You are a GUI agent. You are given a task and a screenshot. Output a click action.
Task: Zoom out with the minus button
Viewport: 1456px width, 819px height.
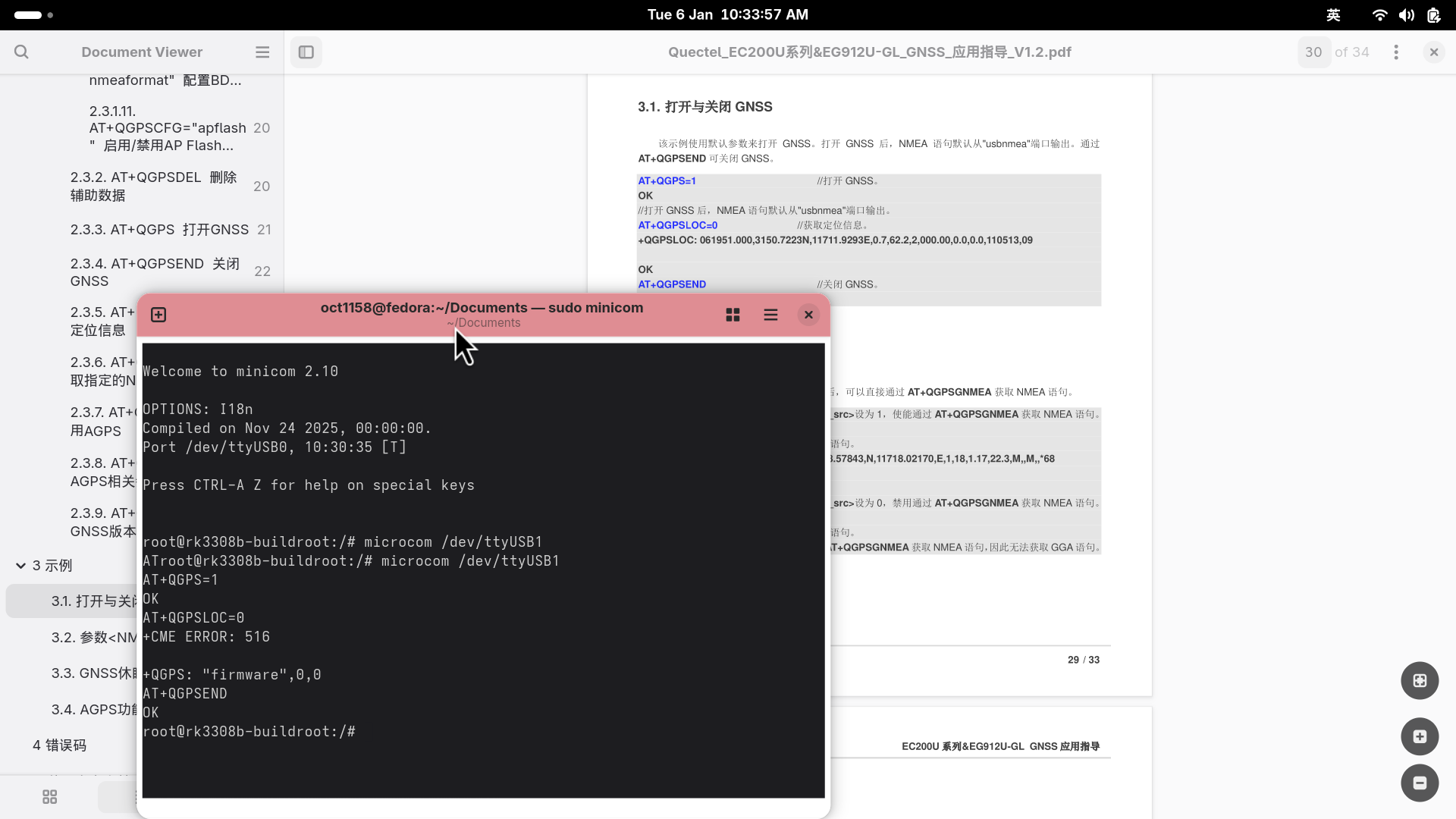point(1420,783)
